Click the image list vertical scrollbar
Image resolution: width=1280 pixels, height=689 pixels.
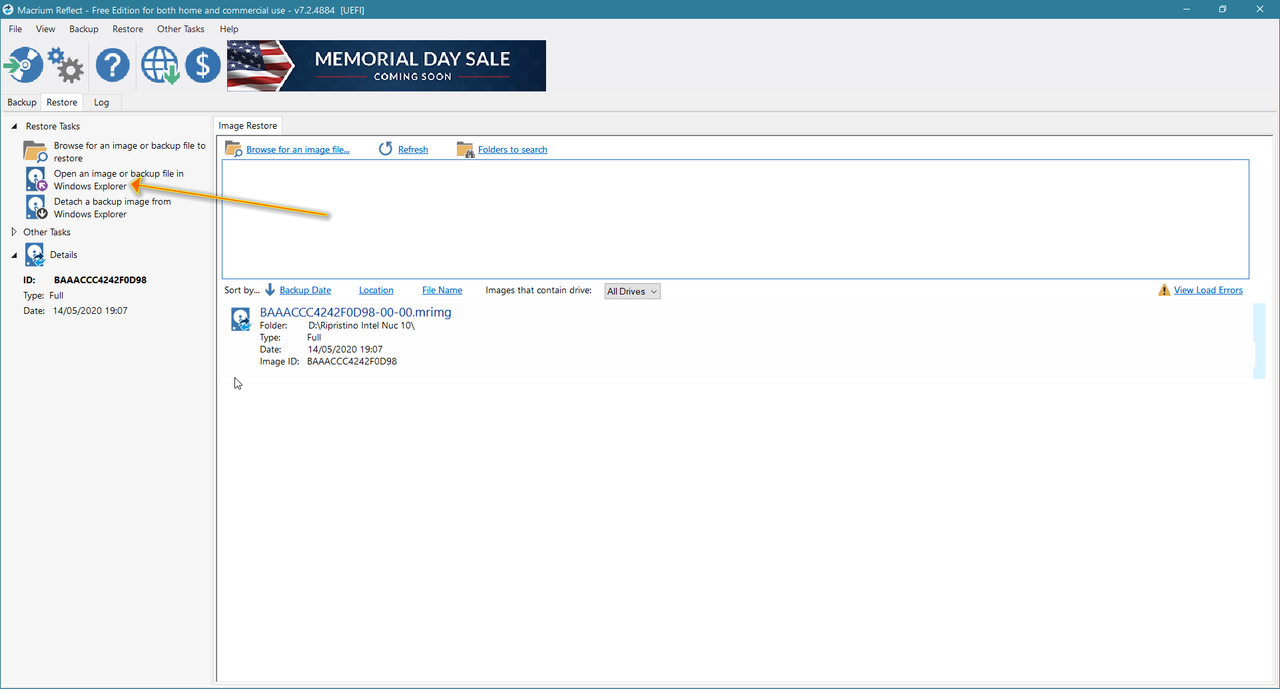click(1258, 341)
